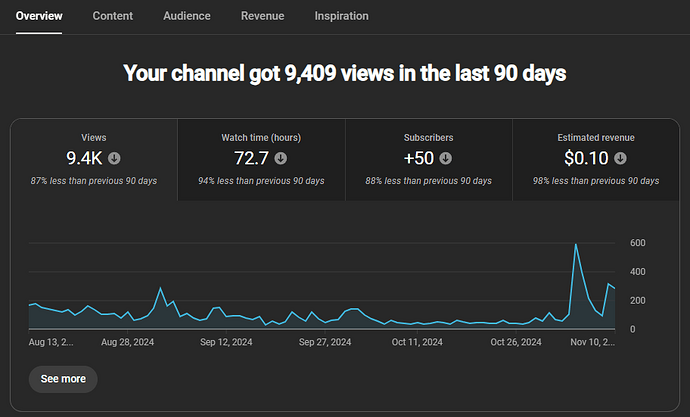The image size is (690, 417).
Task: Show the Watch time (hours) chart card
Action: 261,160
